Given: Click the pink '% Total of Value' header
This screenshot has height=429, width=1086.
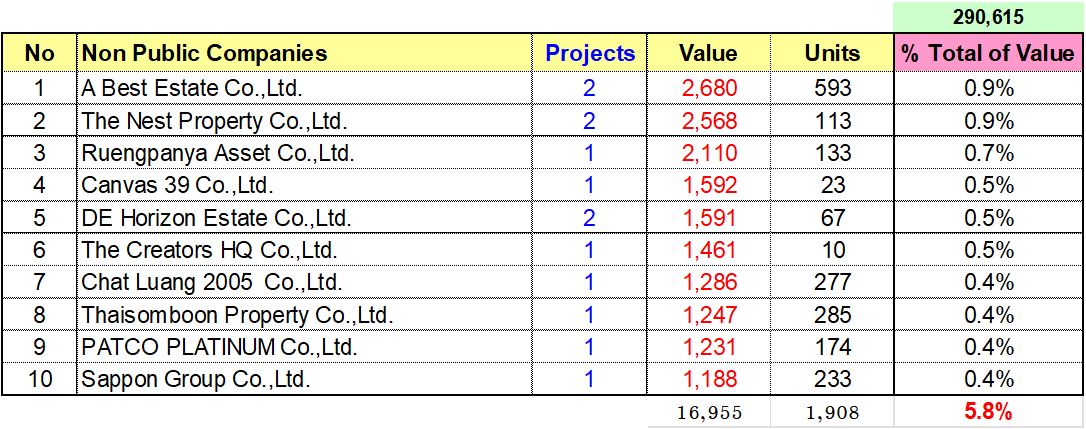Looking at the screenshot, I should (x=988, y=54).
